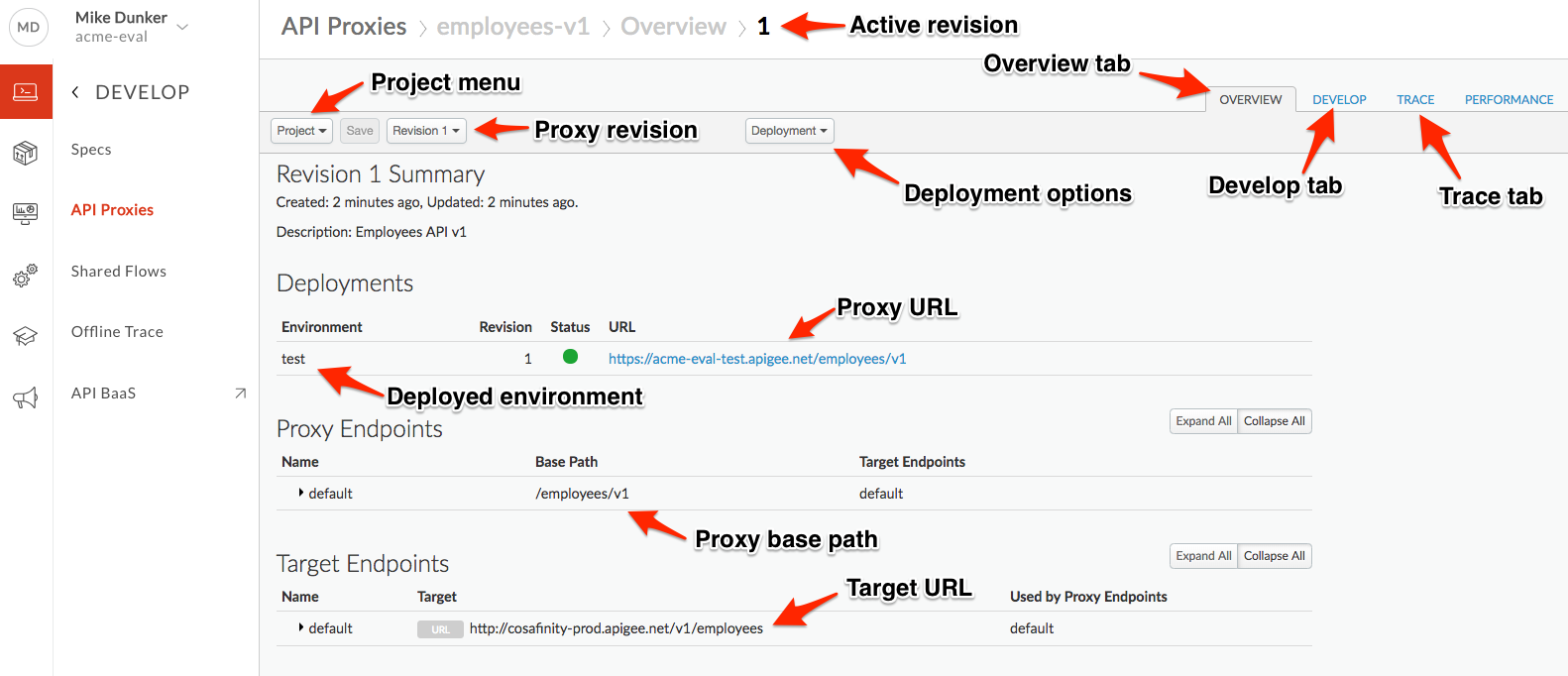Open API BaaS external link arrow
Screen dimensions: 1568x676
coord(240,394)
